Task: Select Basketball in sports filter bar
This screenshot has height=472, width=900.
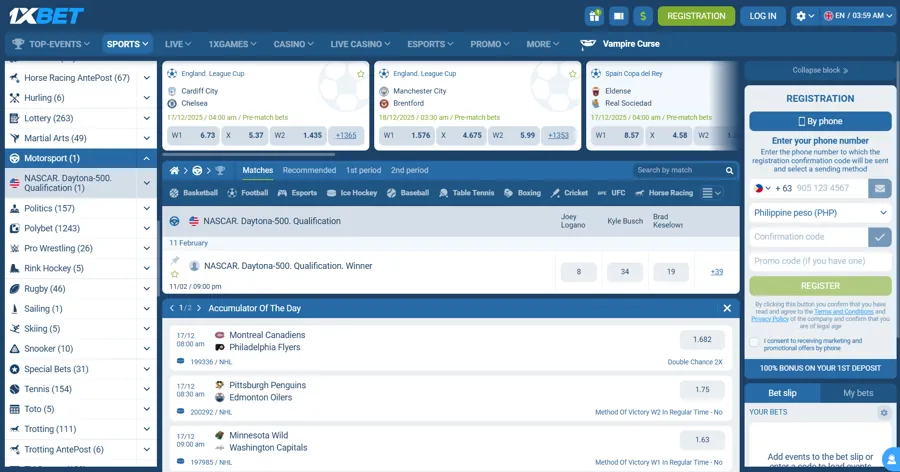Action: pos(193,193)
